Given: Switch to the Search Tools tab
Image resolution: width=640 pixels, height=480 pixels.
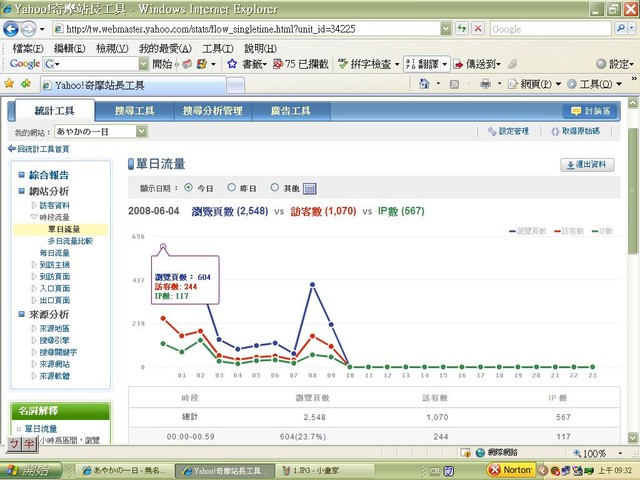Looking at the screenshot, I should point(134,111).
